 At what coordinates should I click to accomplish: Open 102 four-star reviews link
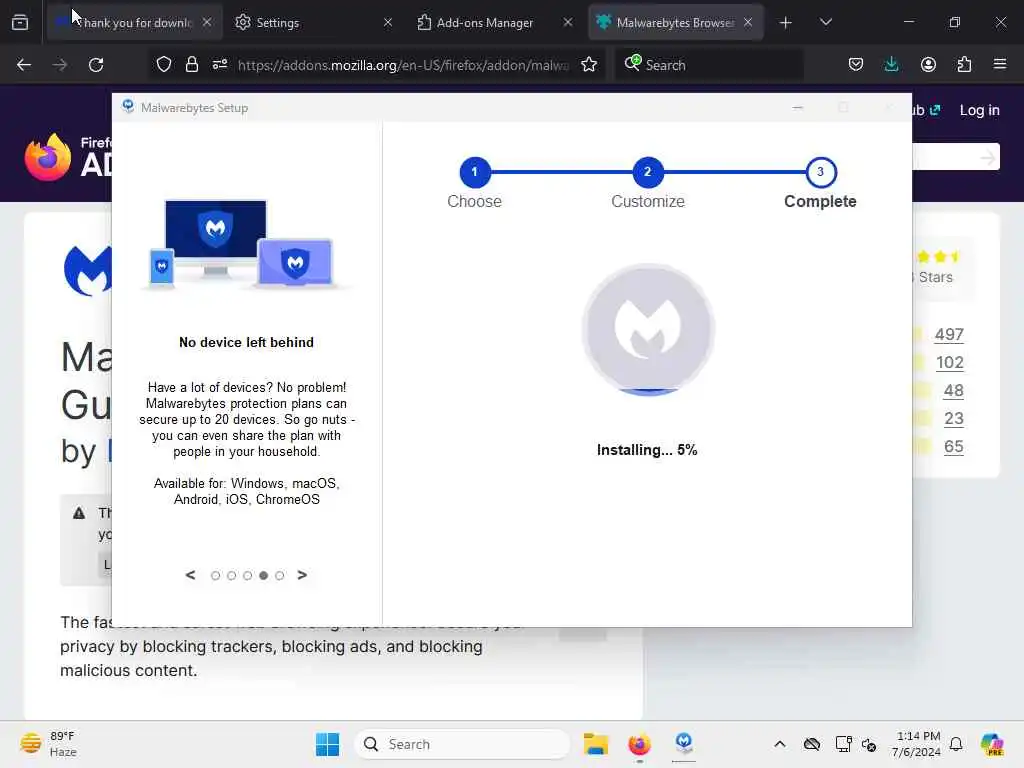tap(950, 362)
